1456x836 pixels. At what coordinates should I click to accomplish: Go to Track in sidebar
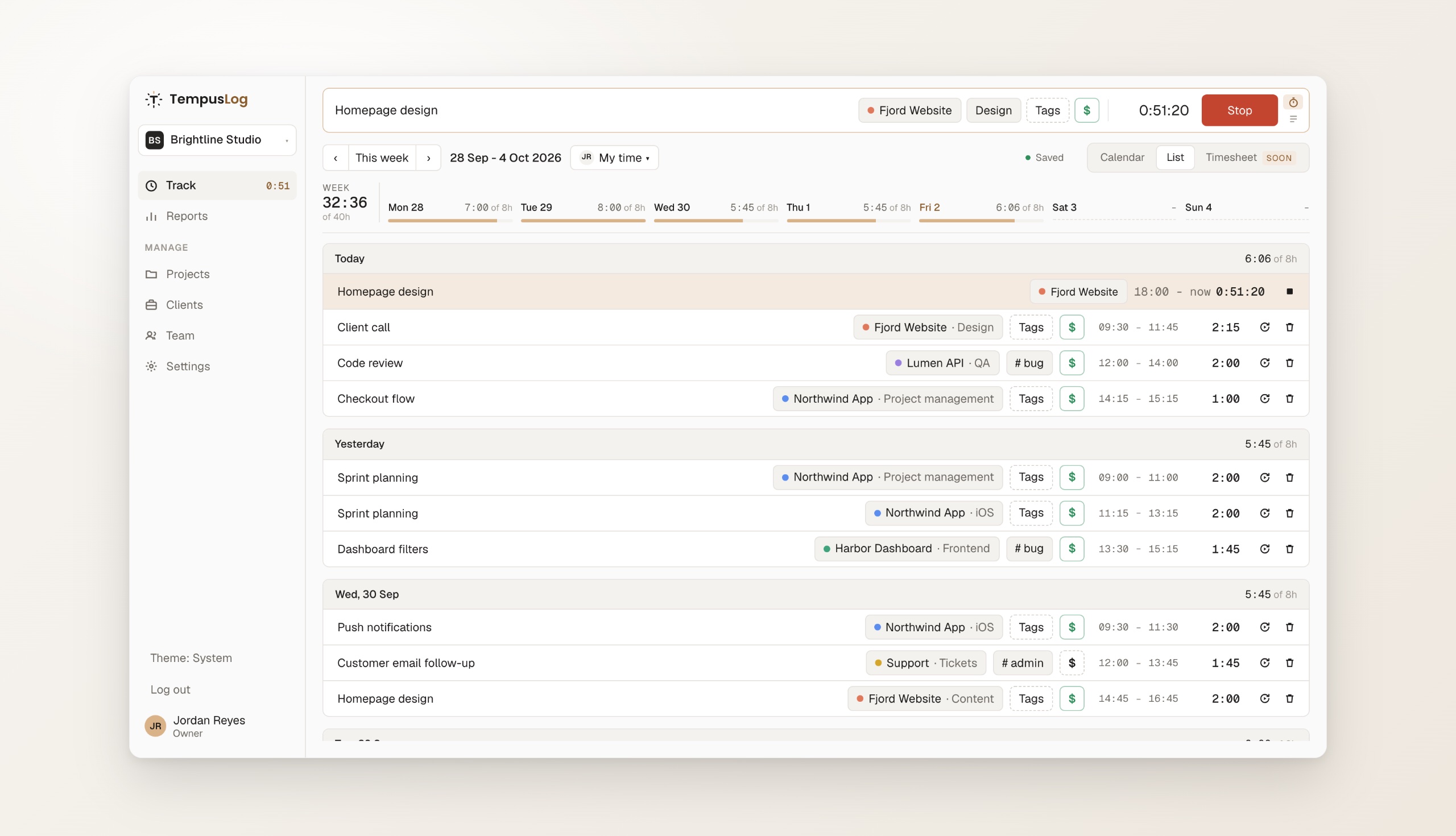[x=217, y=185]
